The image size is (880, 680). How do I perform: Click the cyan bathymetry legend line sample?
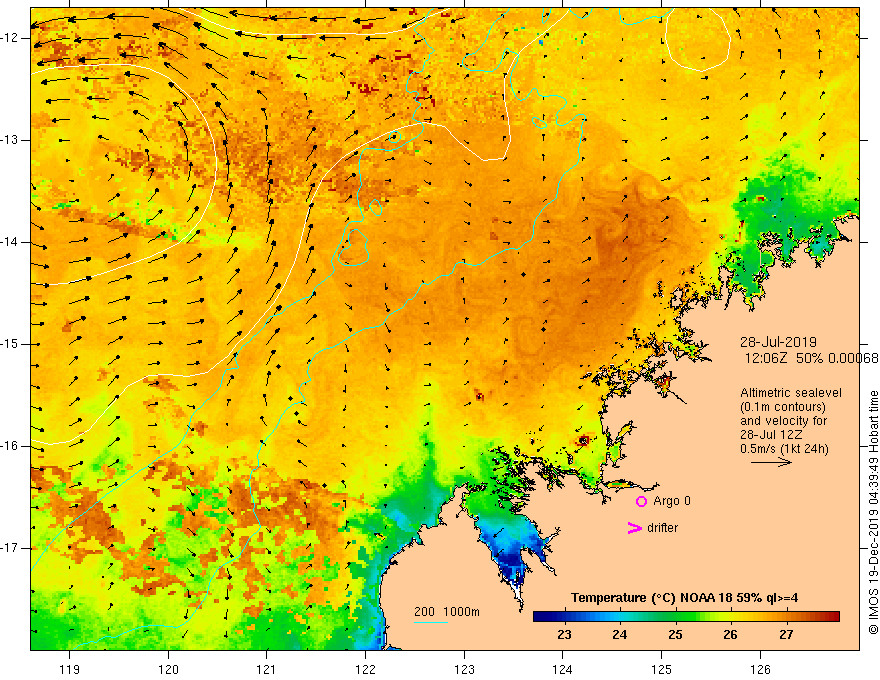431,622
